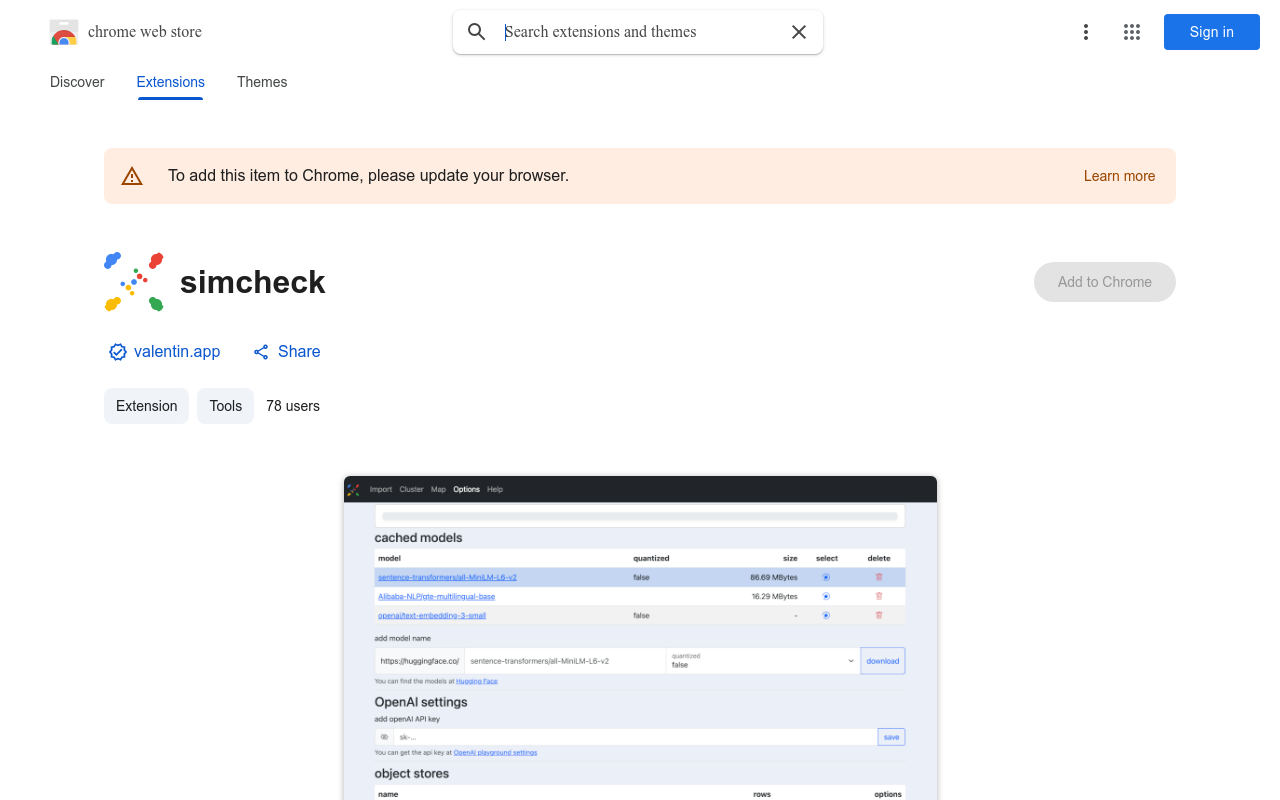Clear the search box with X icon
Viewport: 1280px width, 800px height.
pos(799,32)
